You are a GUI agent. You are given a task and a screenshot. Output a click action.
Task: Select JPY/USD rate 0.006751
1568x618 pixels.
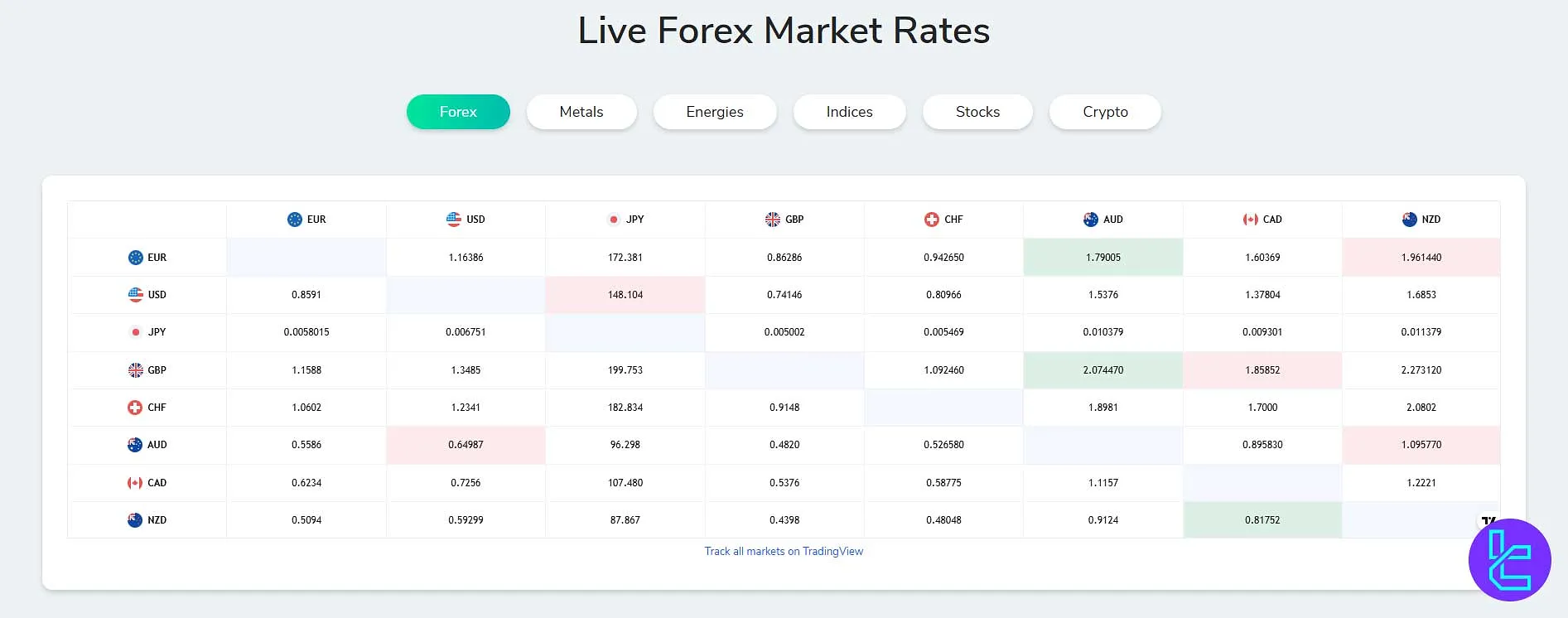pos(466,332)
